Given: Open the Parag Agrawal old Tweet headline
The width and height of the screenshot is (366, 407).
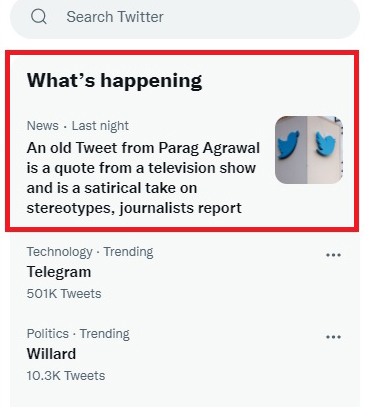Looking at the screenshot, I should (143, 178).
